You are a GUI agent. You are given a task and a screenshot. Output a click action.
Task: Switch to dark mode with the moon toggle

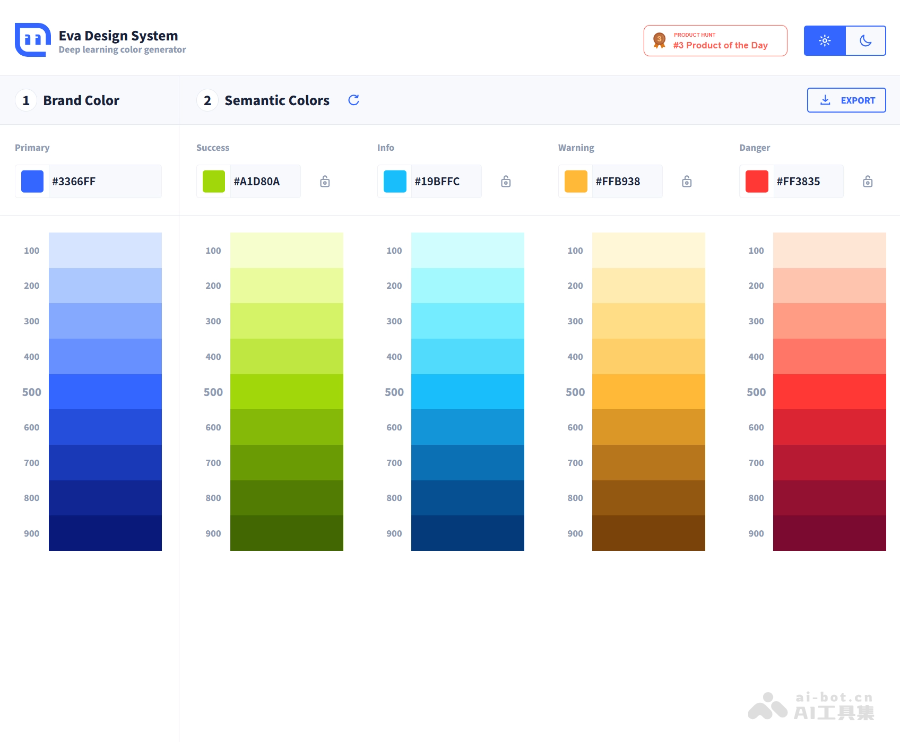point(865,40)
